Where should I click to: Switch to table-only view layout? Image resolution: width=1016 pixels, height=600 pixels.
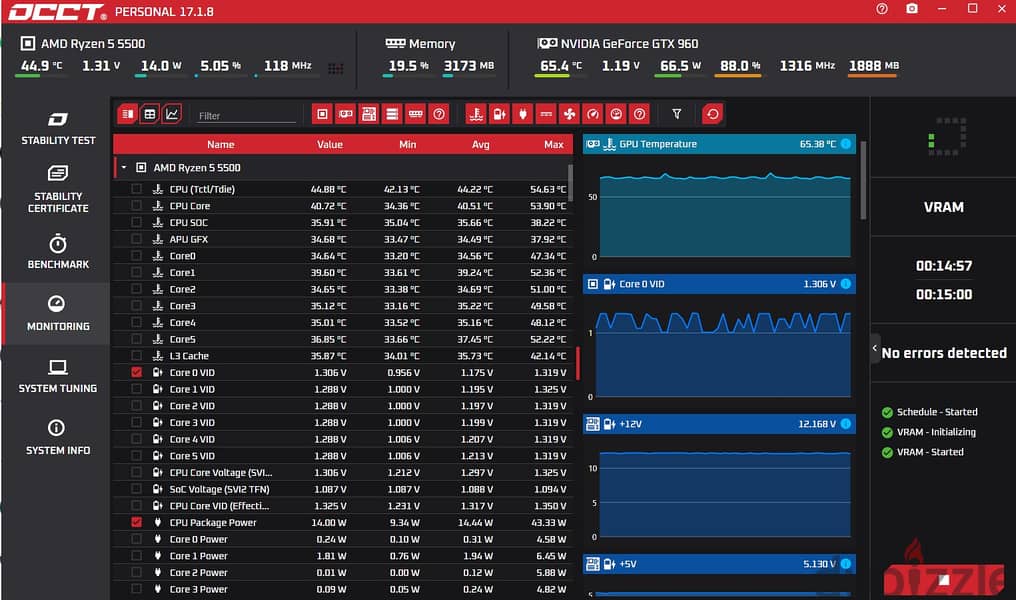(150, 114)
